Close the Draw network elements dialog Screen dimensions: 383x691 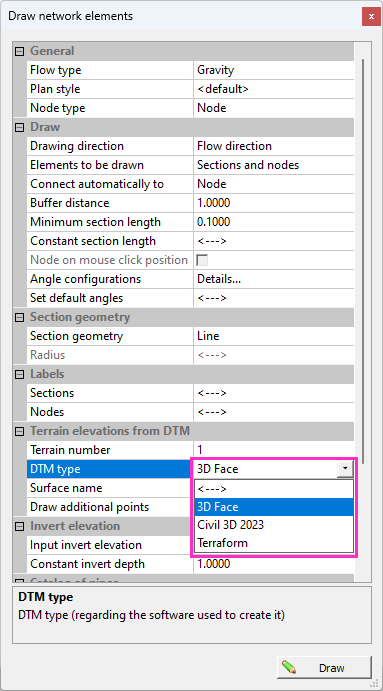pyautogui.click(x=371, y=17)
